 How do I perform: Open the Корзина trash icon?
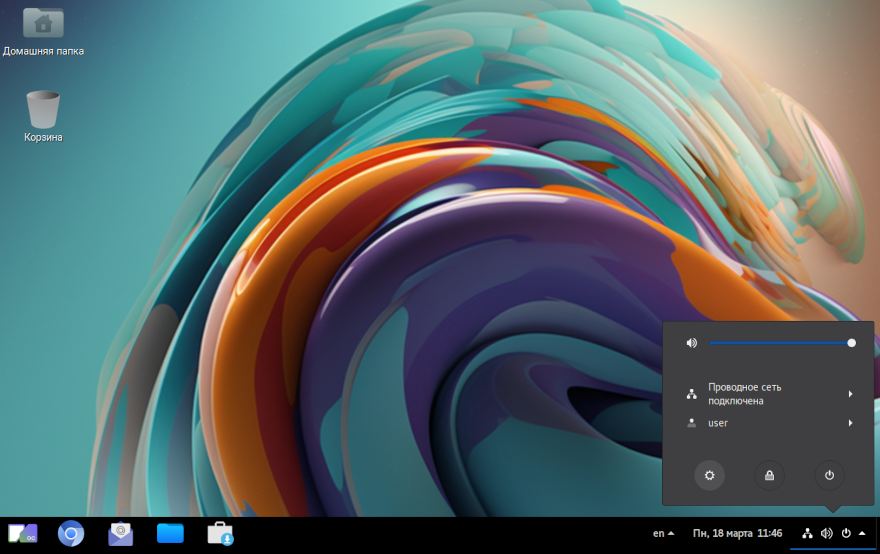click(x=43, y=109)
